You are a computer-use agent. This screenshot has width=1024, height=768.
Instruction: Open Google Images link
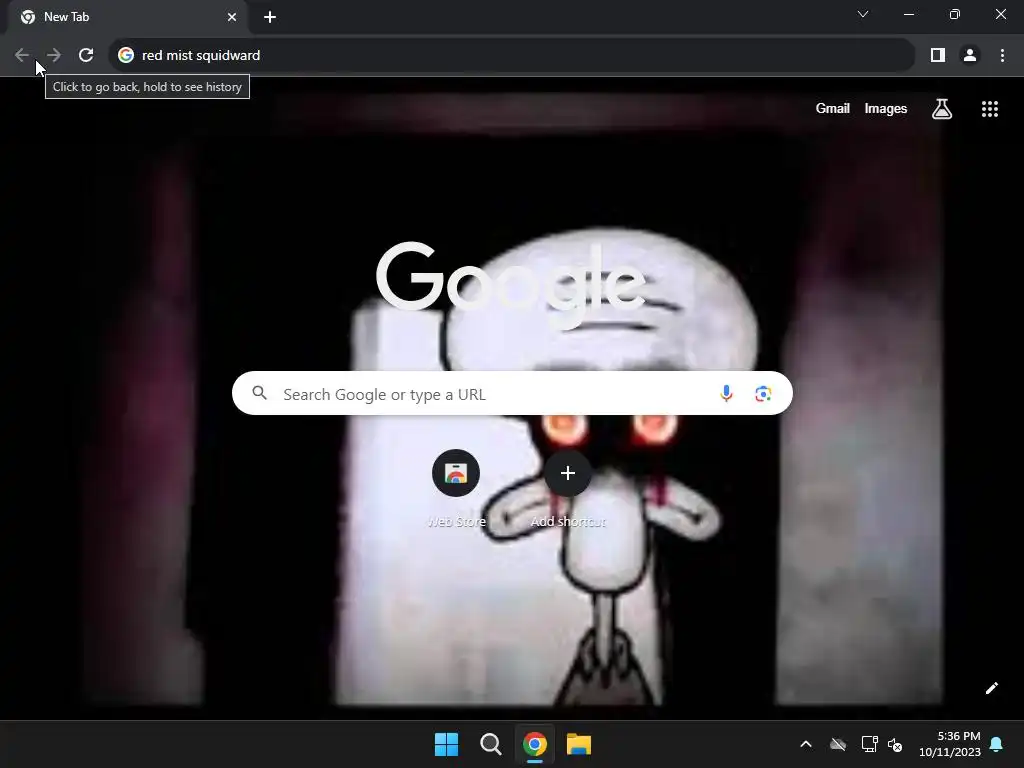(886, 108)
